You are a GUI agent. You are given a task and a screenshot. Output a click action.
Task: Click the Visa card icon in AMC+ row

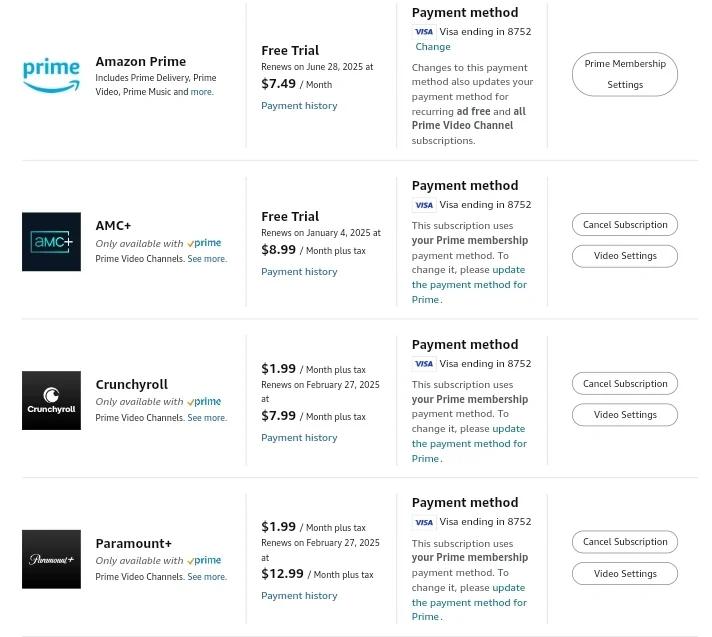click(424, 205)
